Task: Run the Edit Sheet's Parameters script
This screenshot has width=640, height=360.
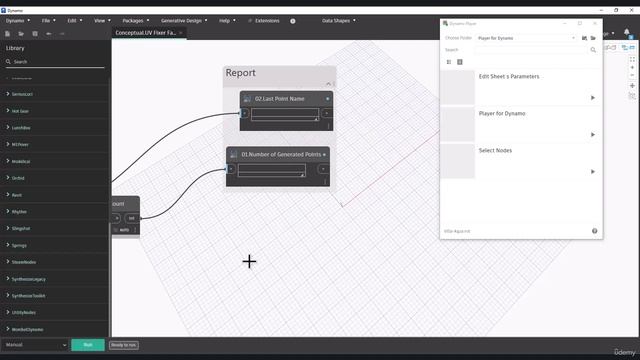Action: point(593,98)
